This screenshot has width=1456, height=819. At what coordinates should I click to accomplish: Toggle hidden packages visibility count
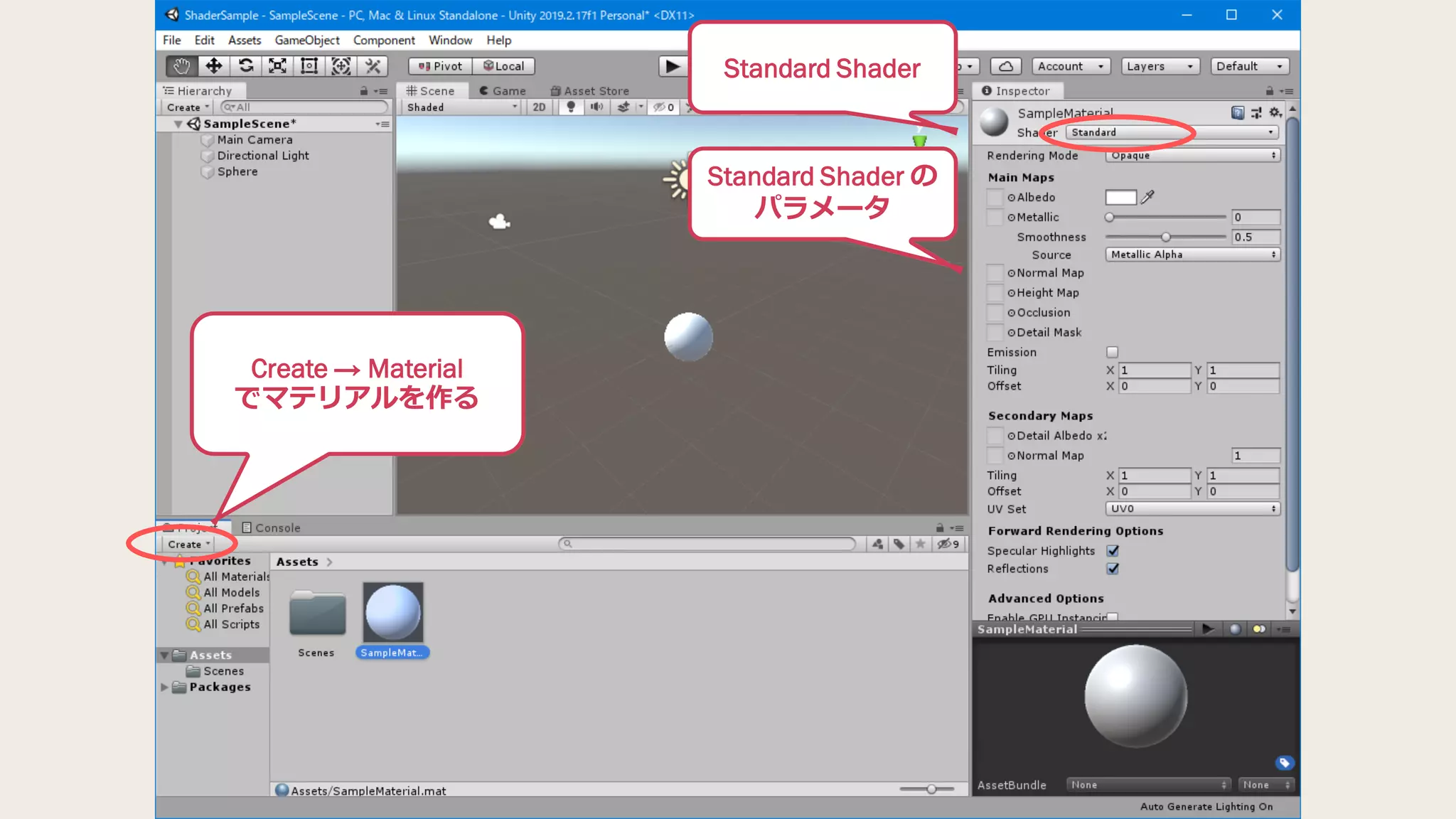[948, 544]
